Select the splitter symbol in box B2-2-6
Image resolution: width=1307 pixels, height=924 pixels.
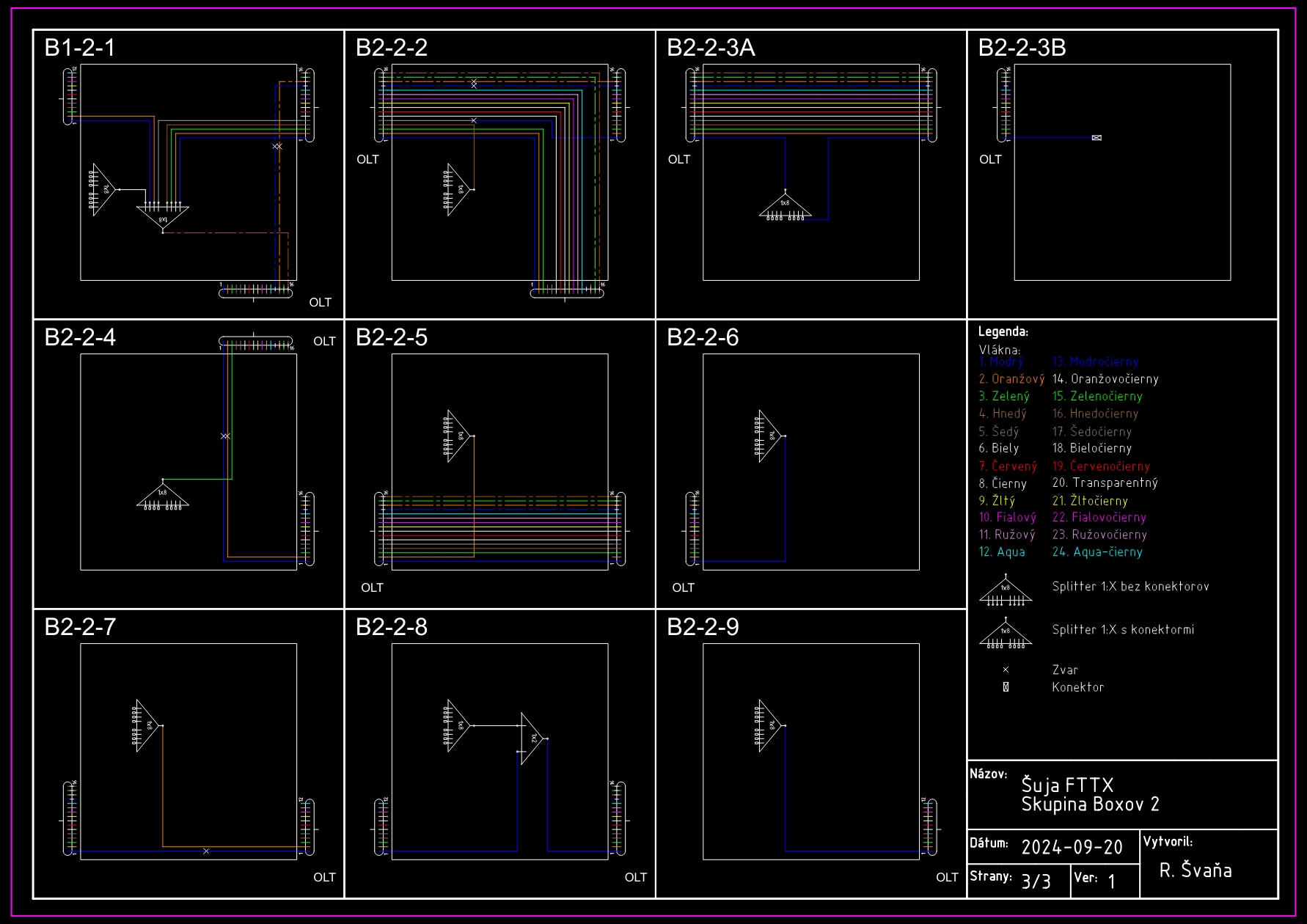point(768,436)
